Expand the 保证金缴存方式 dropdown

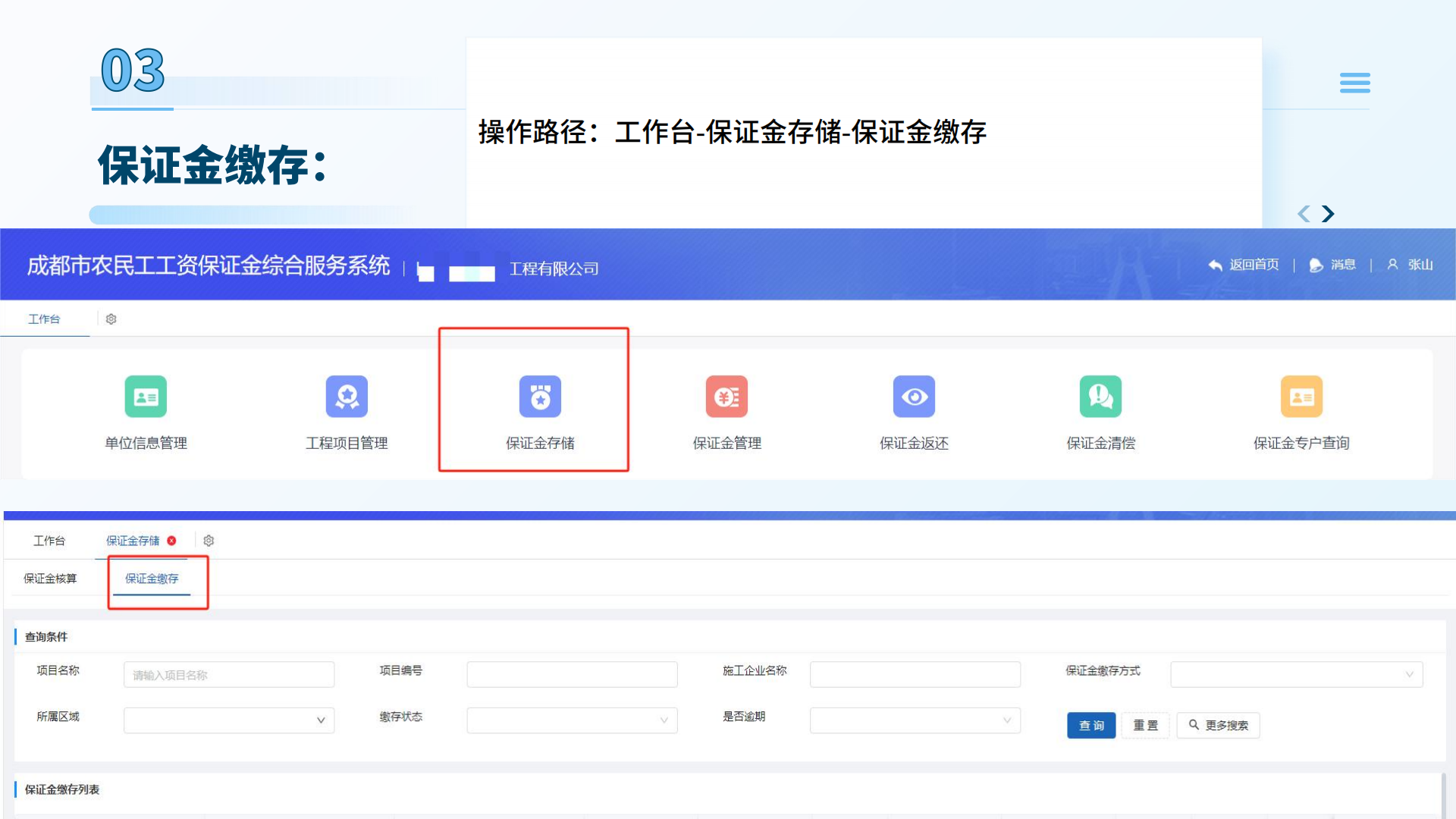click(x=1295, y=673)
